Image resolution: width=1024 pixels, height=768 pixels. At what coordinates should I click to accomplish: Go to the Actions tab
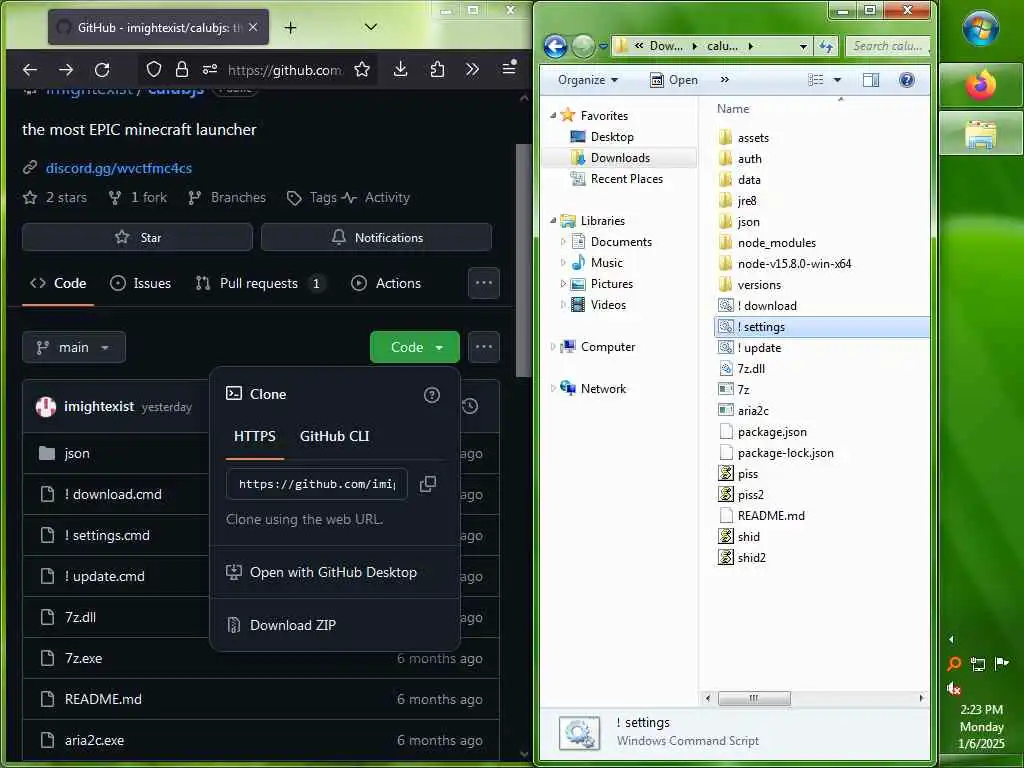coord(387,283)
